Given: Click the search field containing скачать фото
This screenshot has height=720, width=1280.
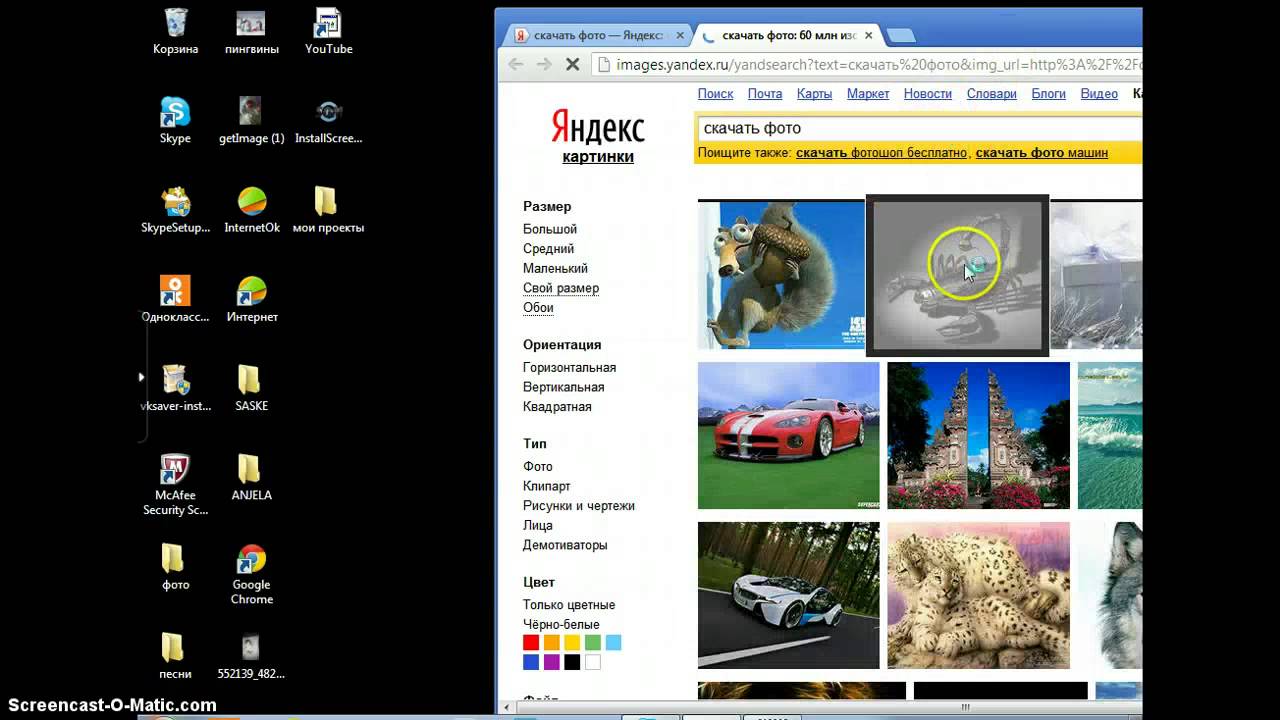Looking at the screenshot, I should click(x=919, y=128).
